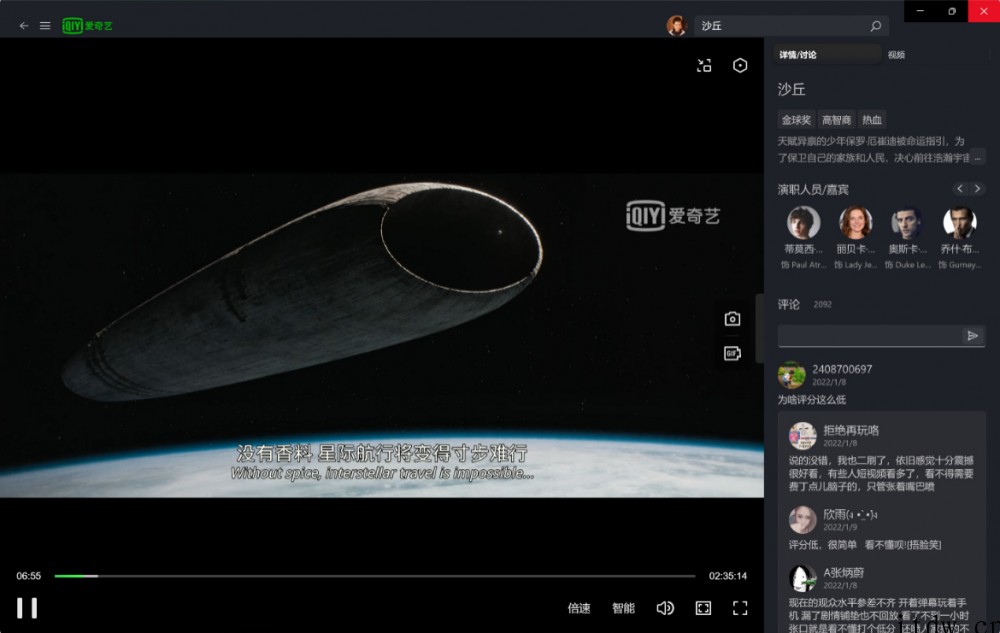This screenshot has height=633, width=1000.
Task: Click the username 拒绝再玩咯
Action: coord(851,430)
